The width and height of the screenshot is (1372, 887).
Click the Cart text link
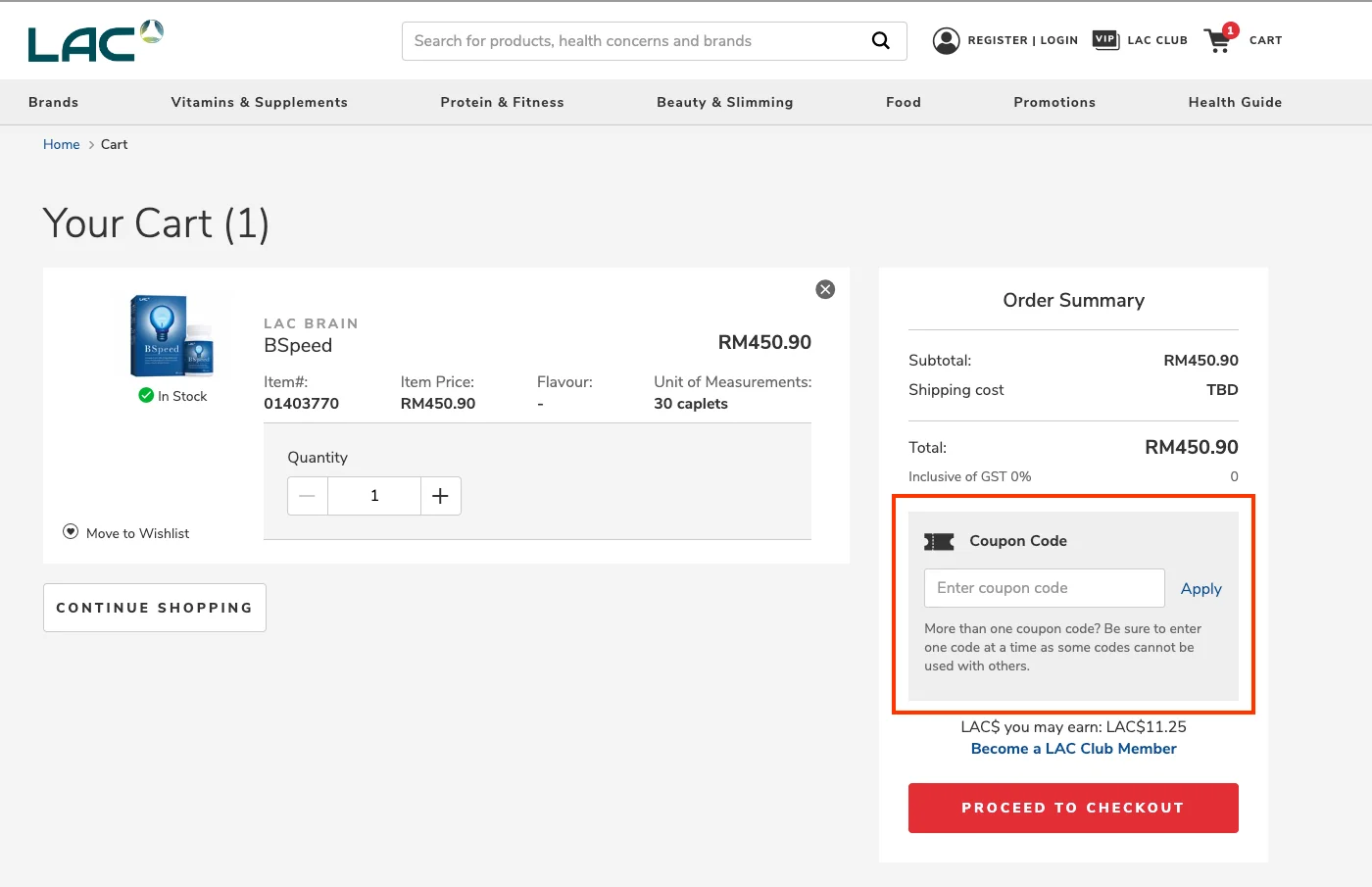(1265, 40)
